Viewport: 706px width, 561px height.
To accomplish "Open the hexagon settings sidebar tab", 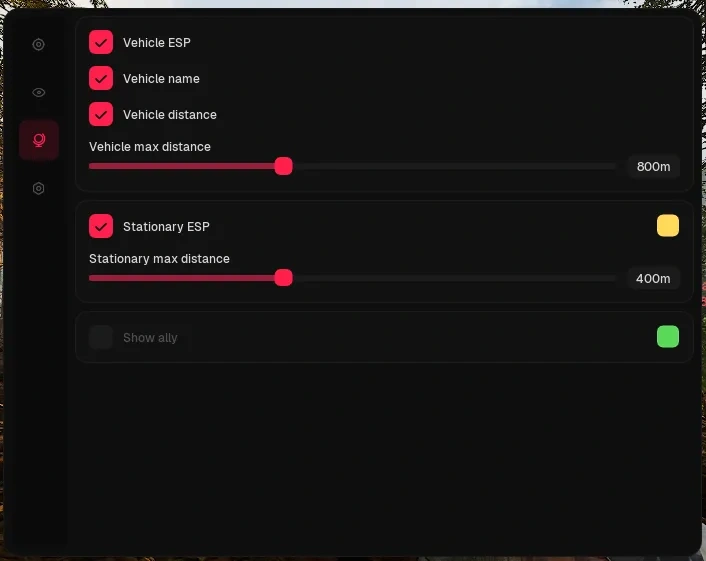I will [39, 188].
